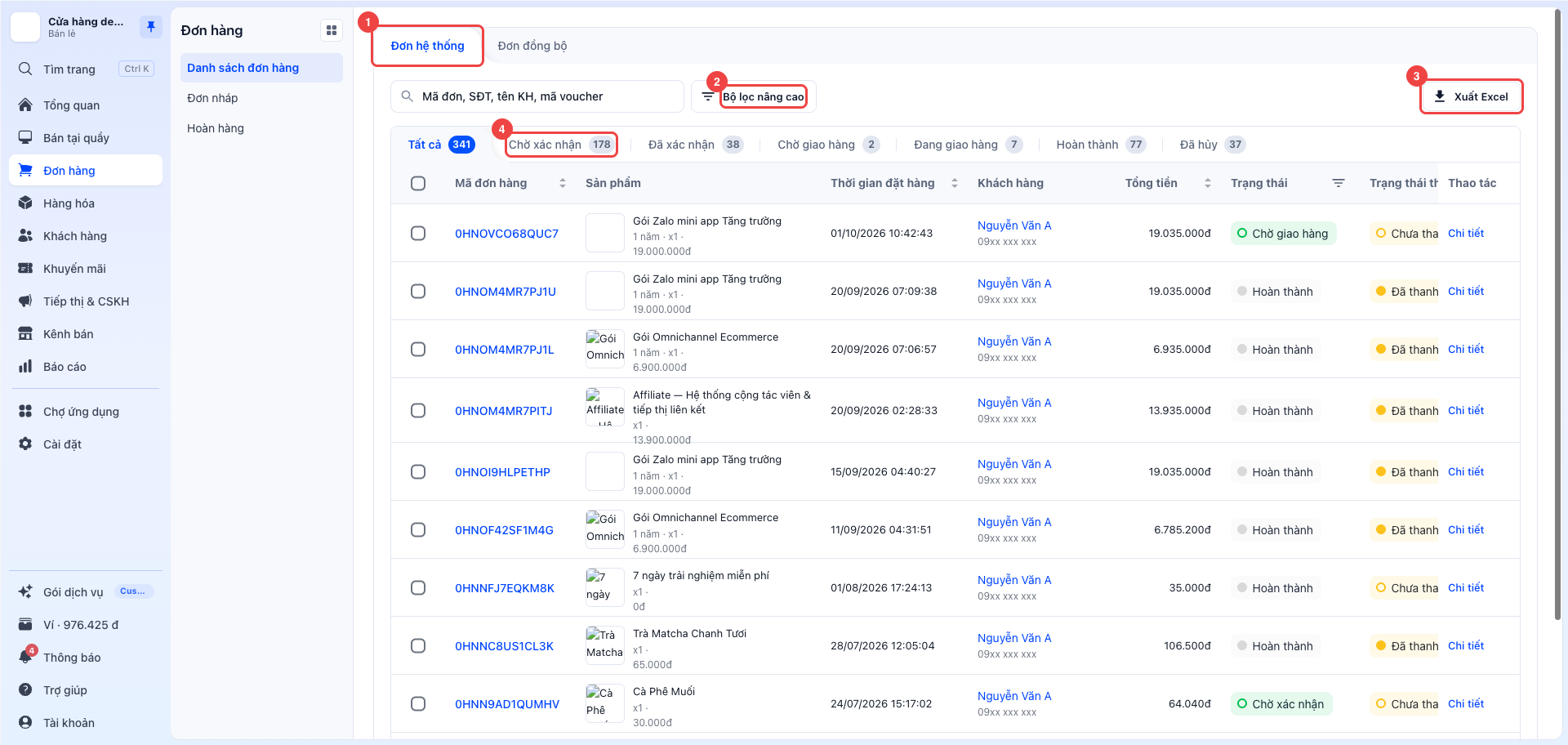Click the Tổng quan home icon
Viewport: 1568px width, 745px height.
(x=25, y=105)
